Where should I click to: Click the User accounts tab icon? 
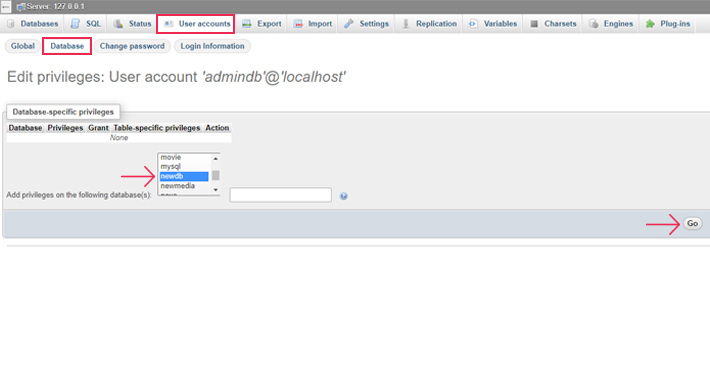(168, 24)
